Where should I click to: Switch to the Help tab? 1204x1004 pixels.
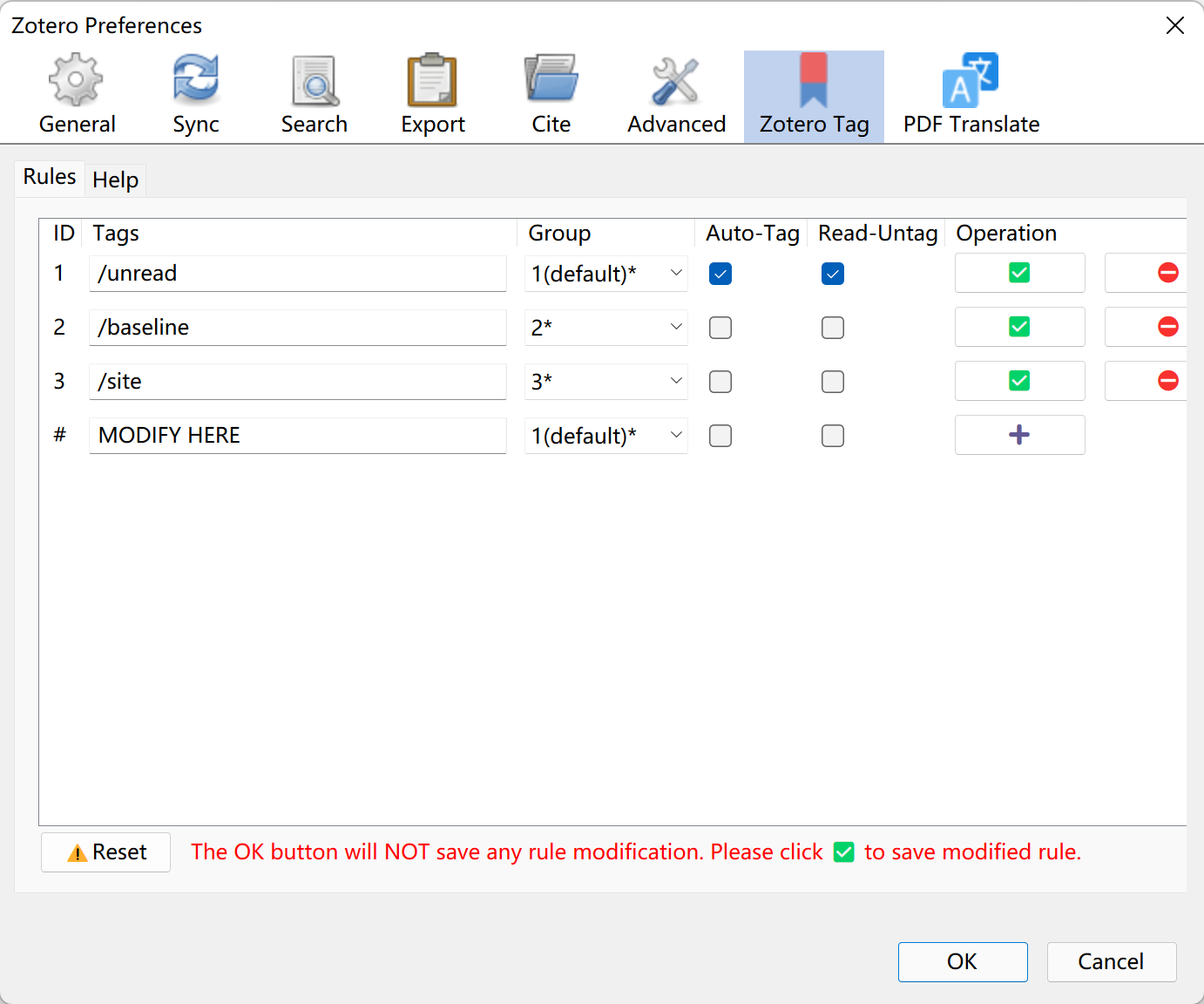[116, 180]
